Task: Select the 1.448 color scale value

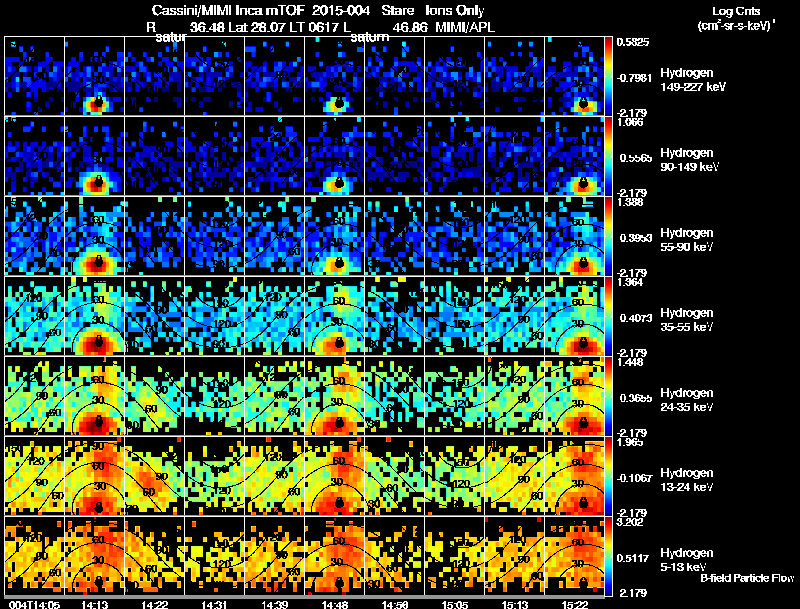Action: (x=630, y=363)
